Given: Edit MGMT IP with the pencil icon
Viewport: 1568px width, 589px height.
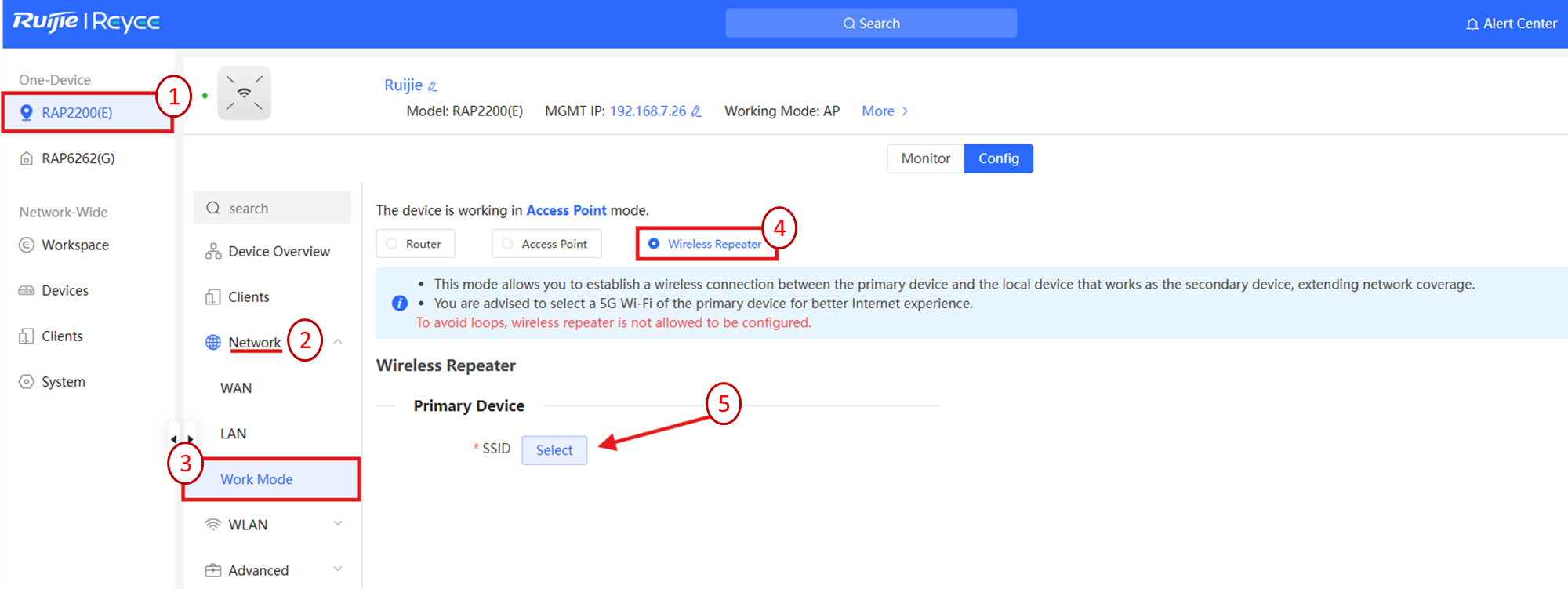Looking at the screenshot, I should coord(696,111).
